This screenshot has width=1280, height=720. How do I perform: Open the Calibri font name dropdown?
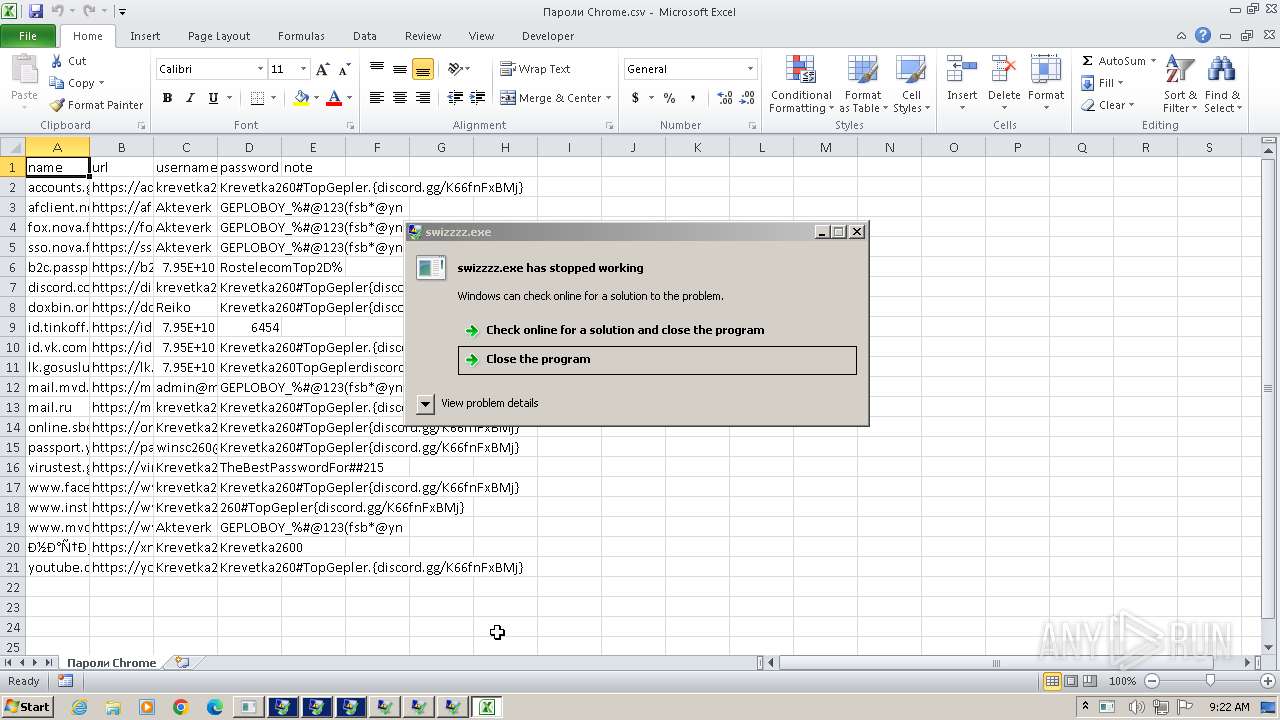[260, 69]
